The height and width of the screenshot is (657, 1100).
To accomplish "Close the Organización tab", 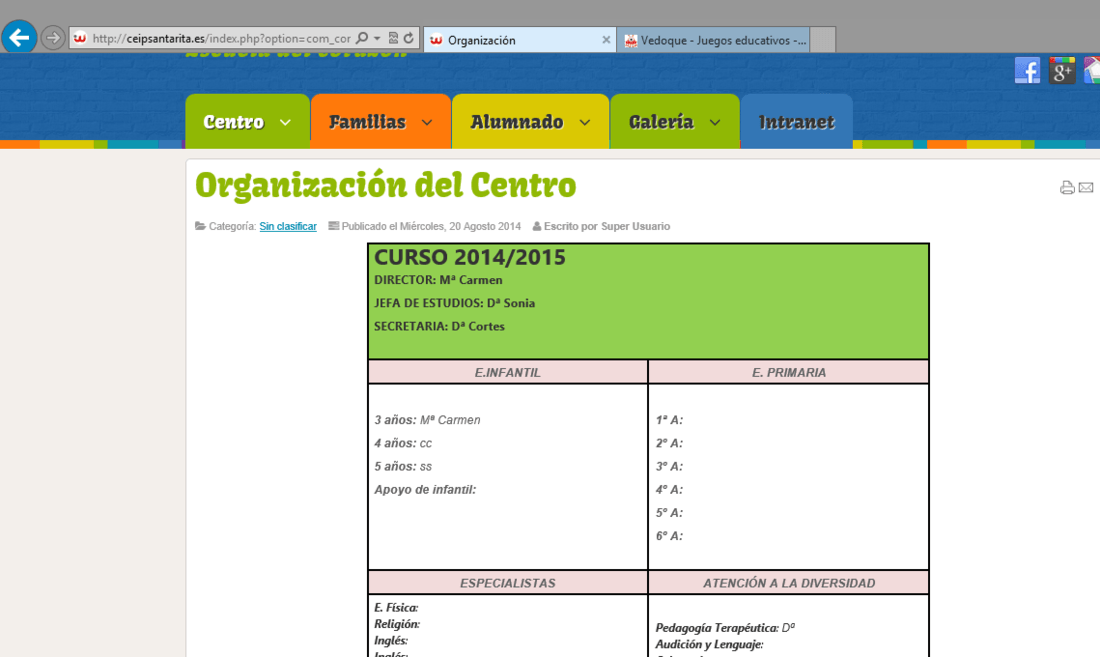I will pyautogui.click(x=606, y=40).
